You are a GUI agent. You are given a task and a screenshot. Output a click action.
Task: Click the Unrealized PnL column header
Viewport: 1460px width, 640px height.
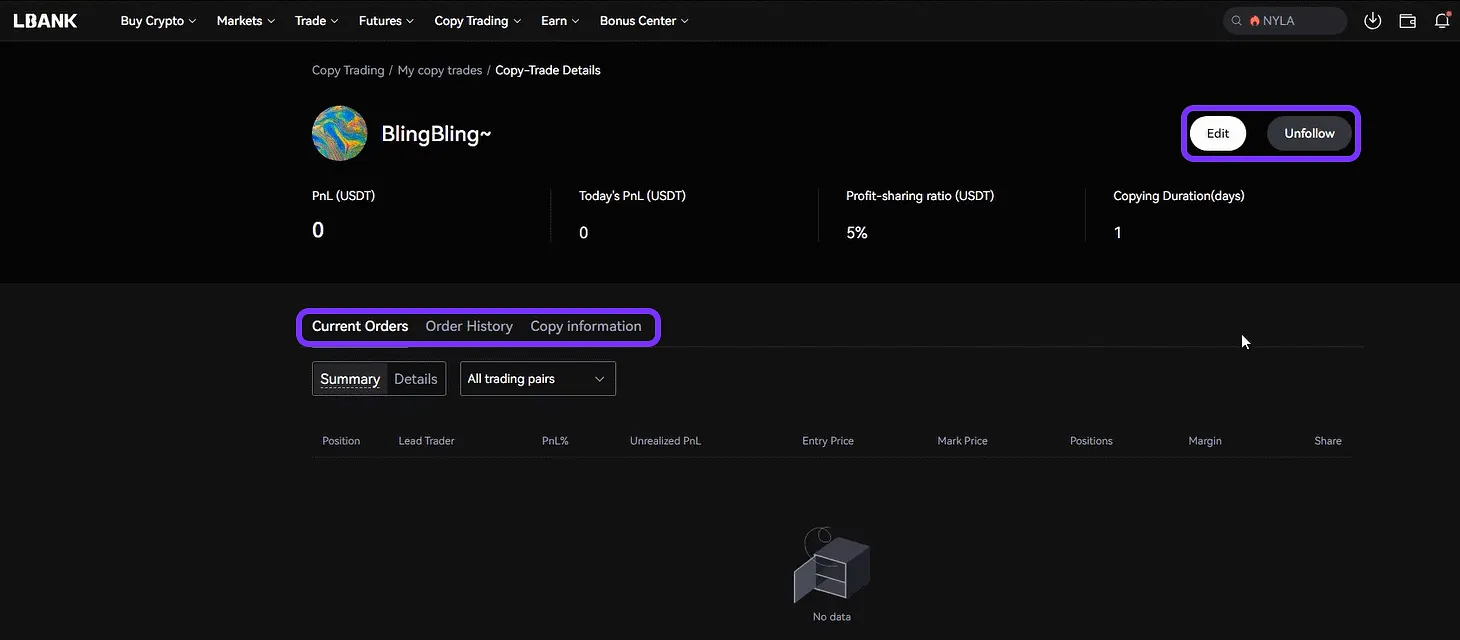[x=665, y=441]
